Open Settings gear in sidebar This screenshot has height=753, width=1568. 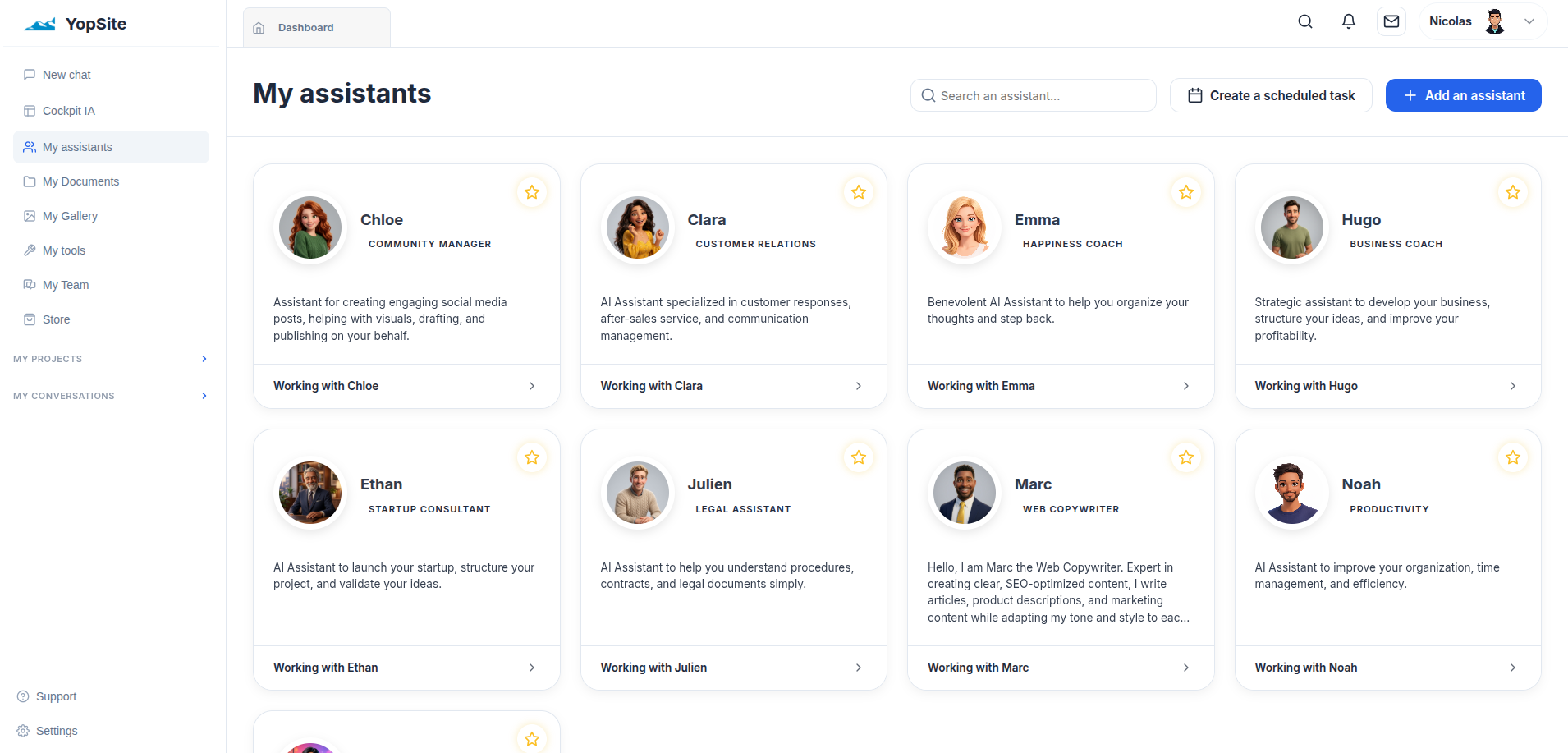click(x=48, y=731)
